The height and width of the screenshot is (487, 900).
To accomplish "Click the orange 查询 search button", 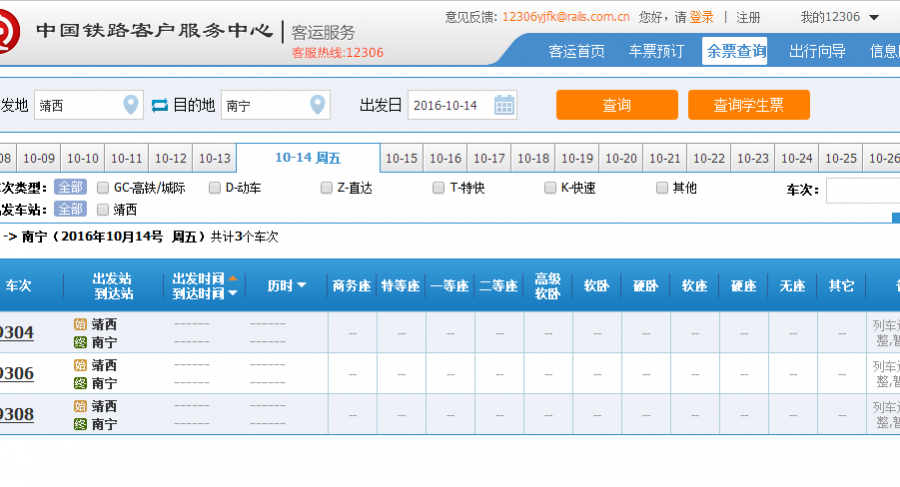I will coord(617,105).
